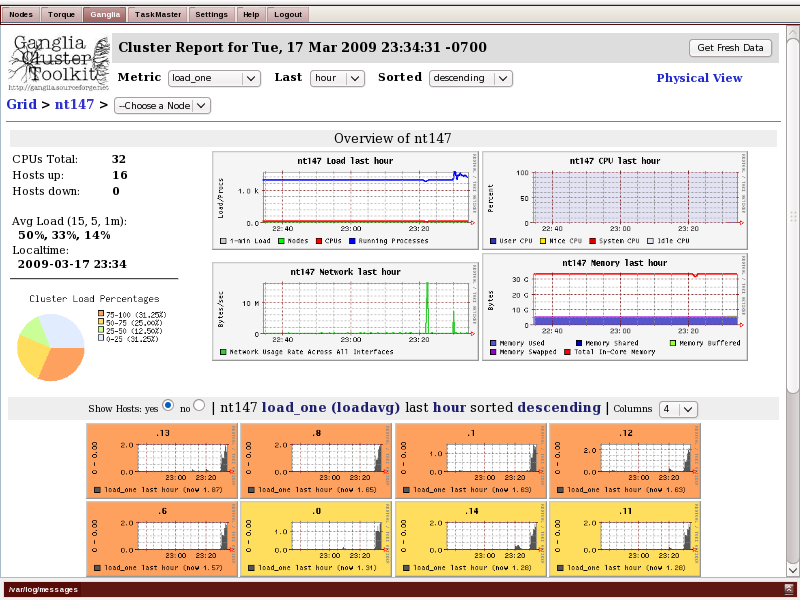Open host .14 load_one graph
The width and height of the screenshot is (800, 600).
pos(471,539)
